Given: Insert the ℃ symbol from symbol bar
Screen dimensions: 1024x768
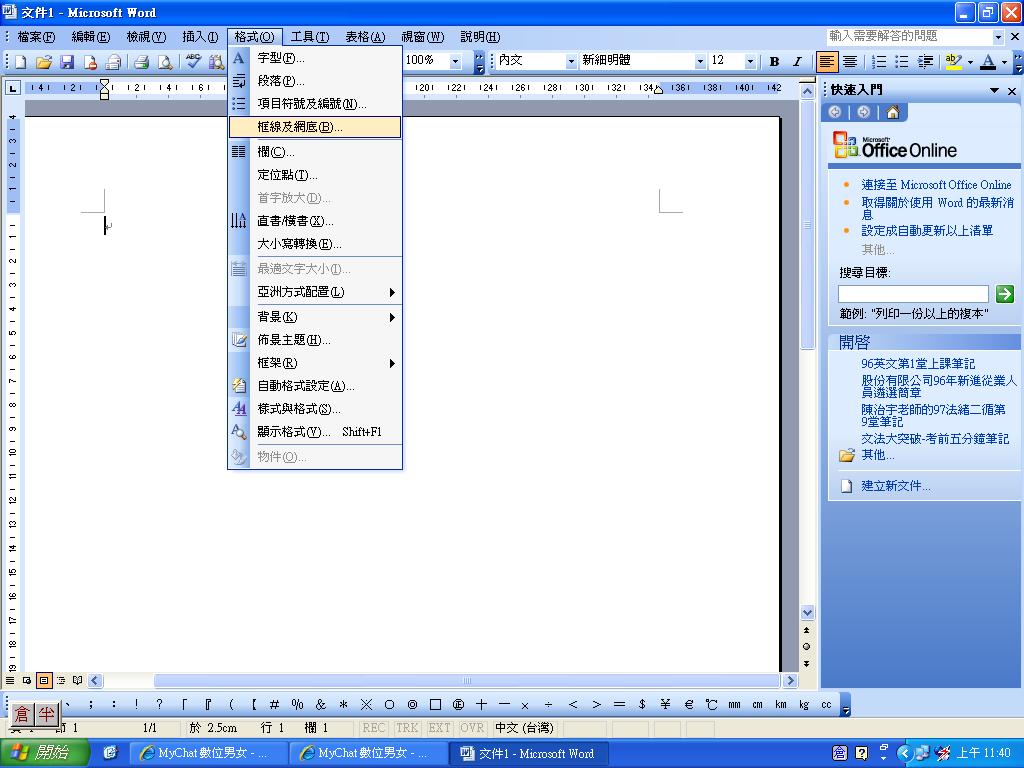Looking at the screenshot, I should point(711,705).
